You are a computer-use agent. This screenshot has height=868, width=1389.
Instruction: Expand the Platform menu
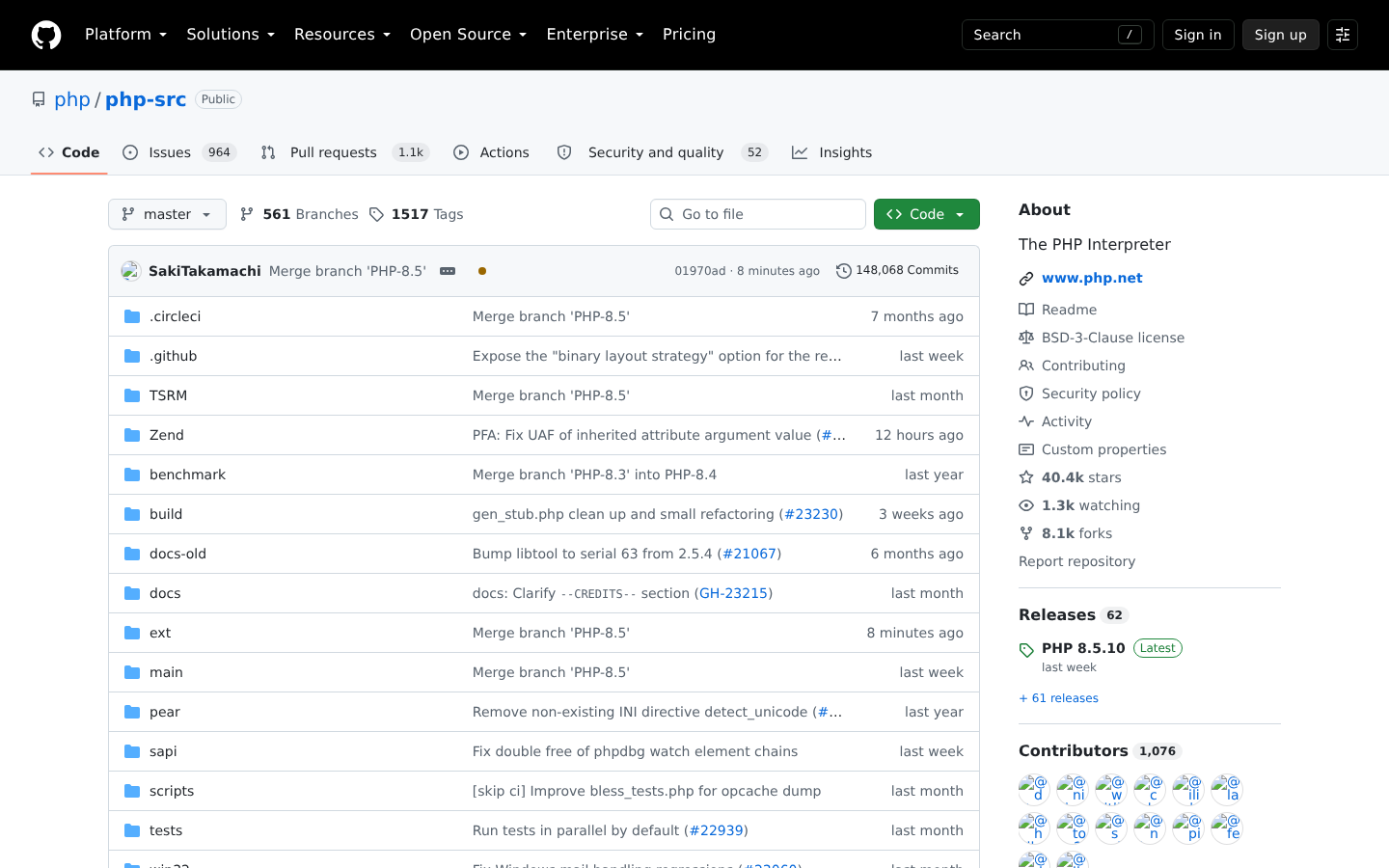coord(125,35)
